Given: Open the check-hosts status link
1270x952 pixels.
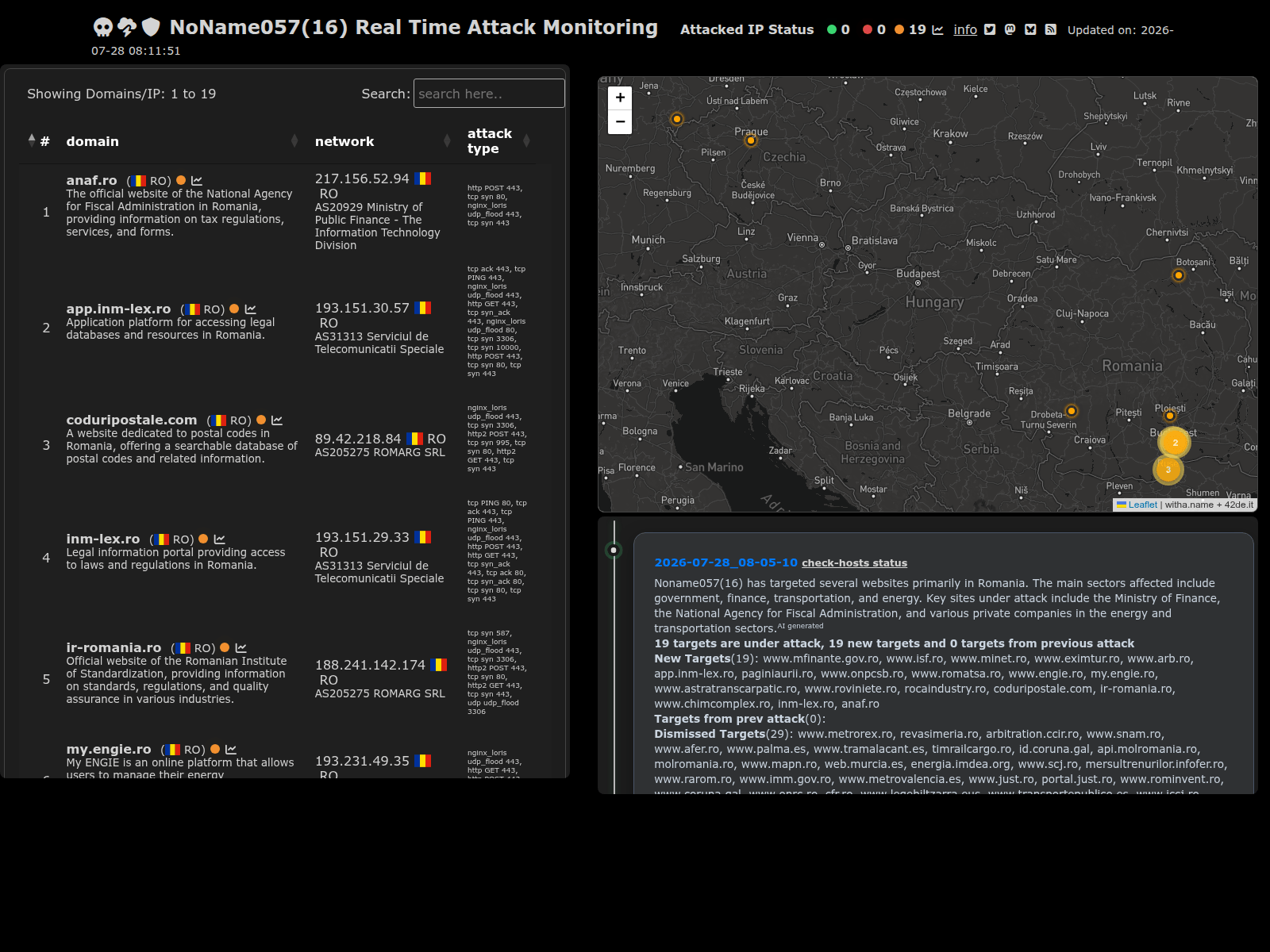Looking at the screenshot, I should (x=854, y=563).
